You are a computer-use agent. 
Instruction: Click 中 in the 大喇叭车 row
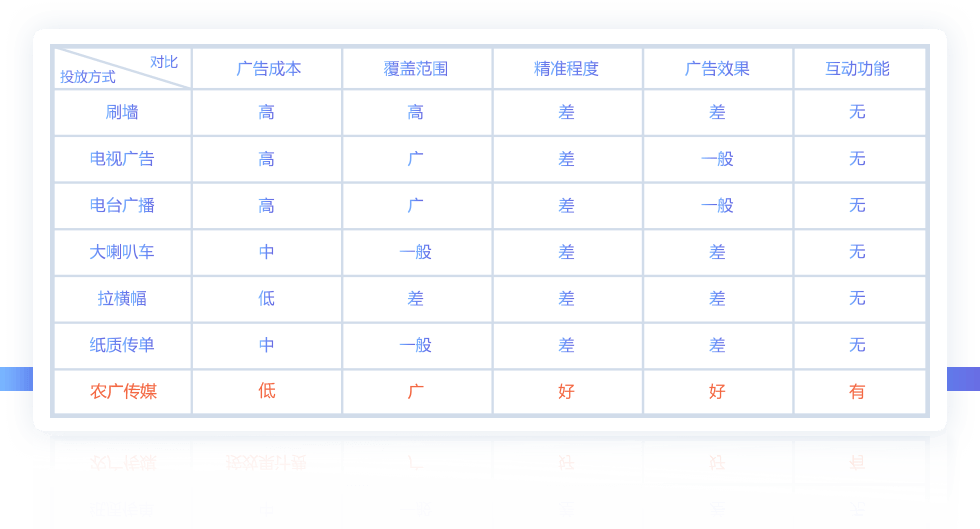tap(266, 252)
